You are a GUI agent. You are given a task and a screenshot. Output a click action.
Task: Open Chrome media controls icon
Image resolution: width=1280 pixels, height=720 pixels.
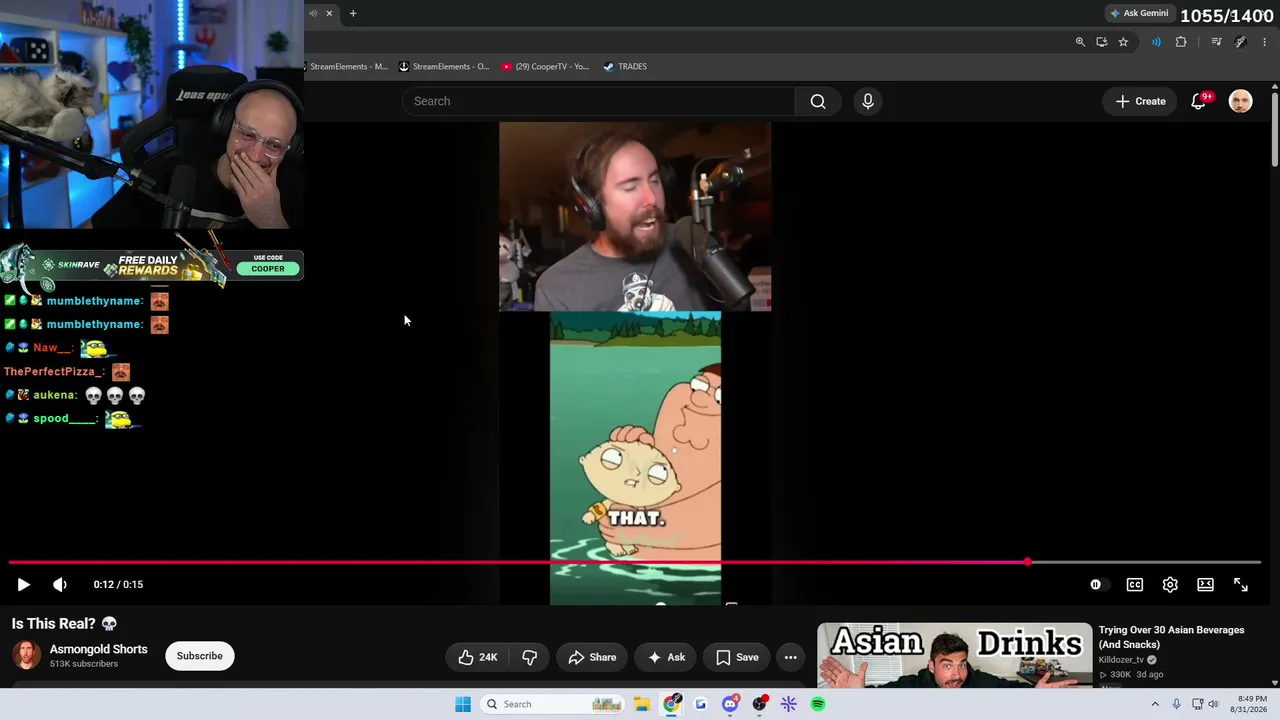coord(1216,42)
